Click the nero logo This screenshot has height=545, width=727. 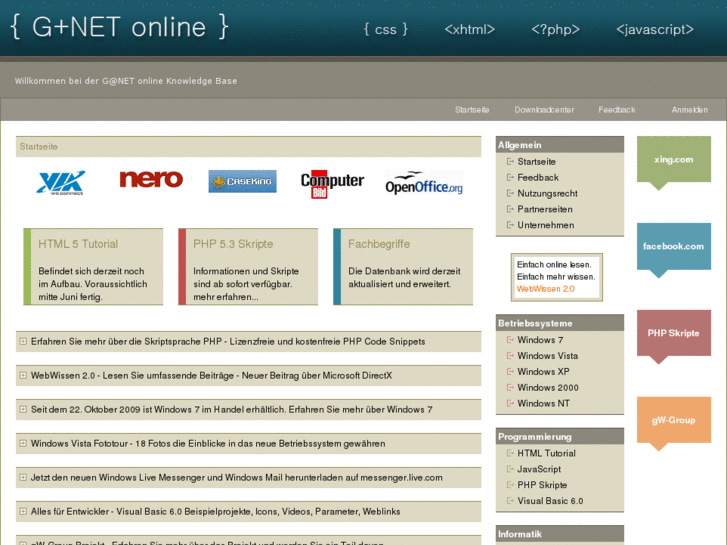151,179
